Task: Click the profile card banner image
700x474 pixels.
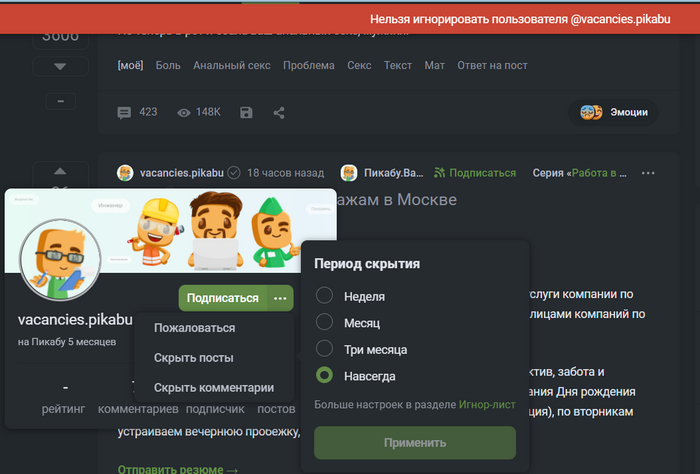Action: click(x=171, y=230)
